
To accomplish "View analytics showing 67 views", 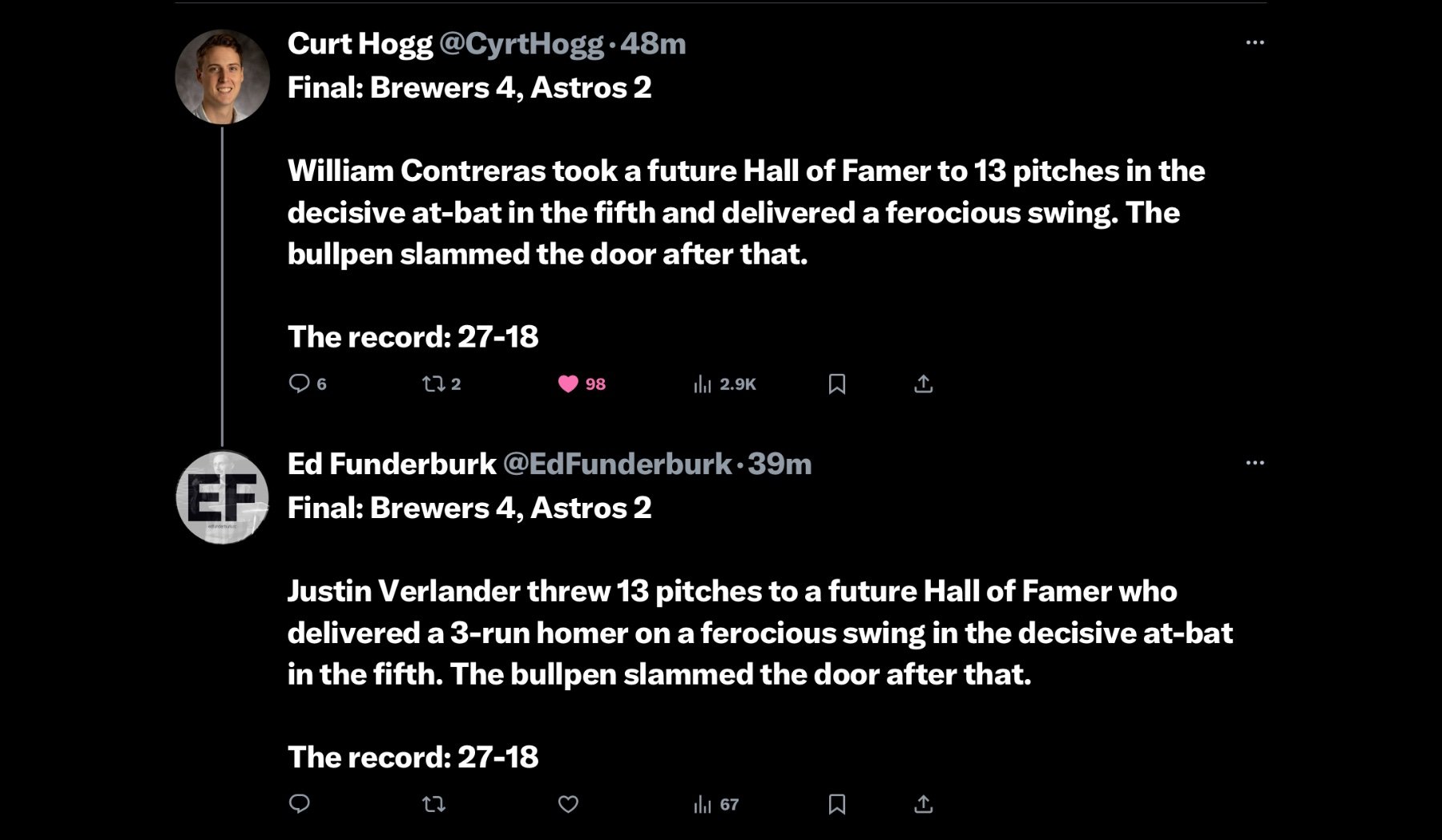I will pyautogui.click(x=703, y=804).
